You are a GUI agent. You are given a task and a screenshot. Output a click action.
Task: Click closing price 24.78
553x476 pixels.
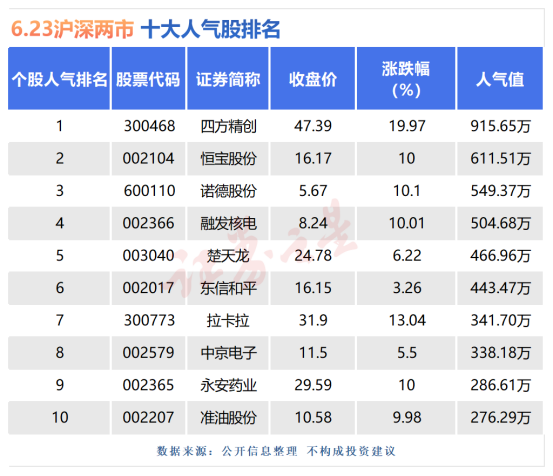pyautogui.click(x=313, y=256)
